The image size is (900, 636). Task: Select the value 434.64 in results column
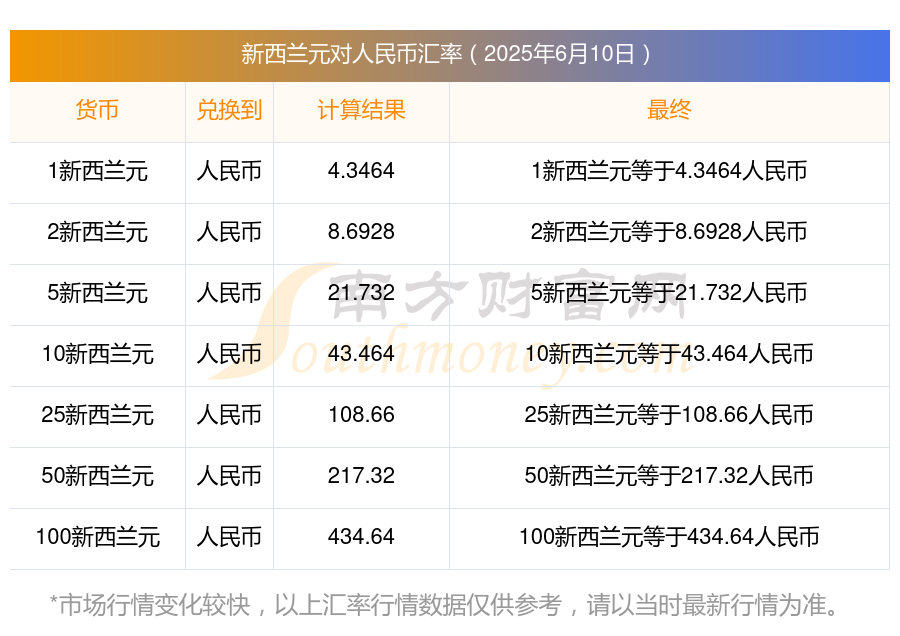(x=361, y=537)
